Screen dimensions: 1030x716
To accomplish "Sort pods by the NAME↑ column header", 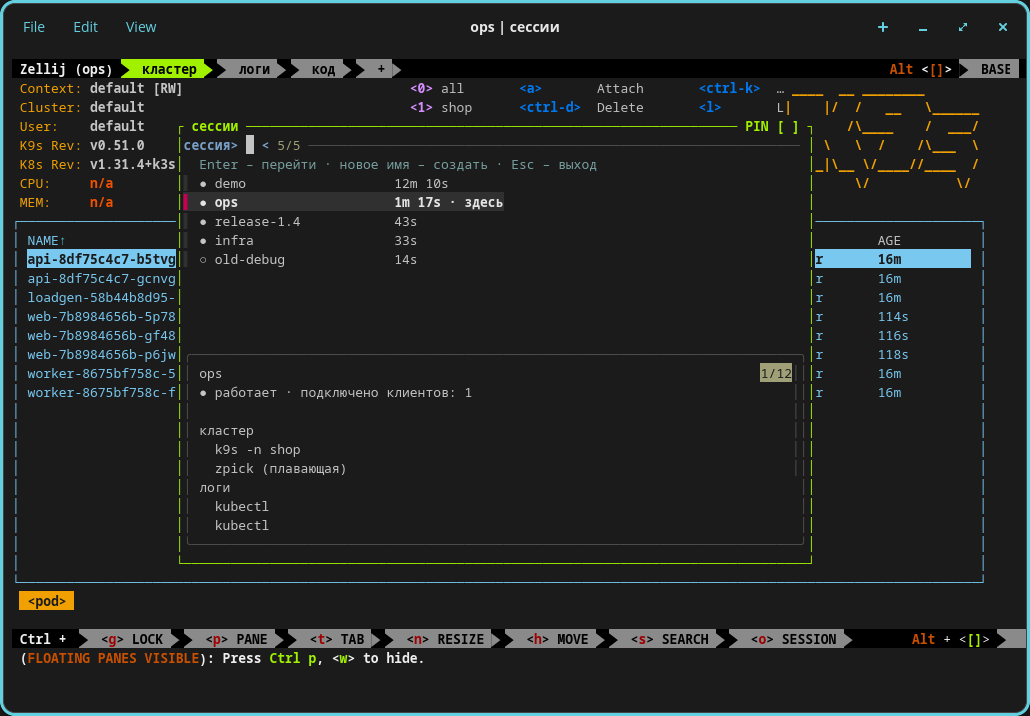I will 47,241.
